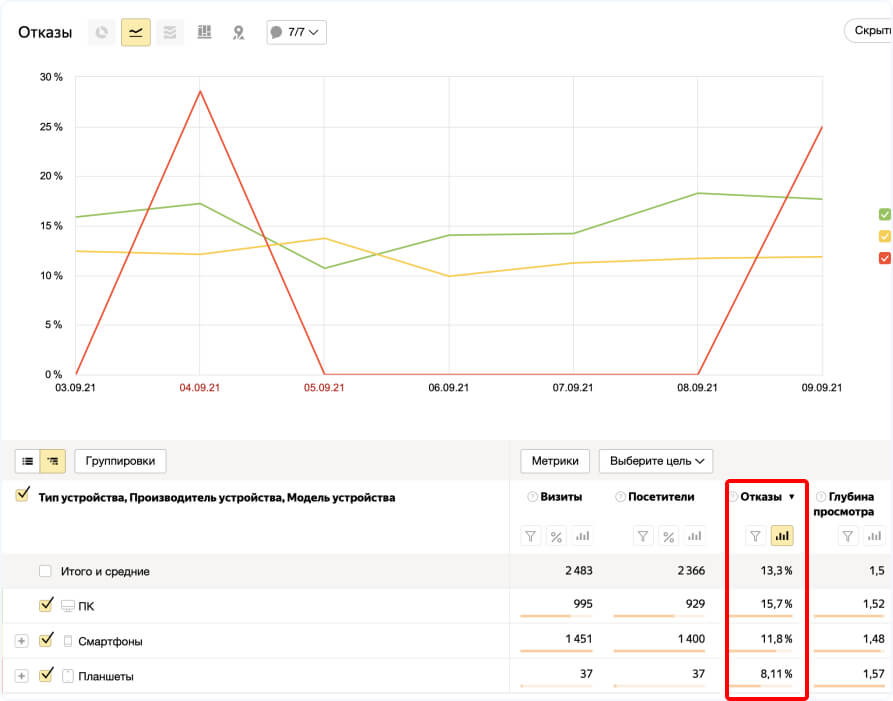Open the Выберите цель dropdown
The height and width of the screenshot is (701, 893).
tap(656, 461)
